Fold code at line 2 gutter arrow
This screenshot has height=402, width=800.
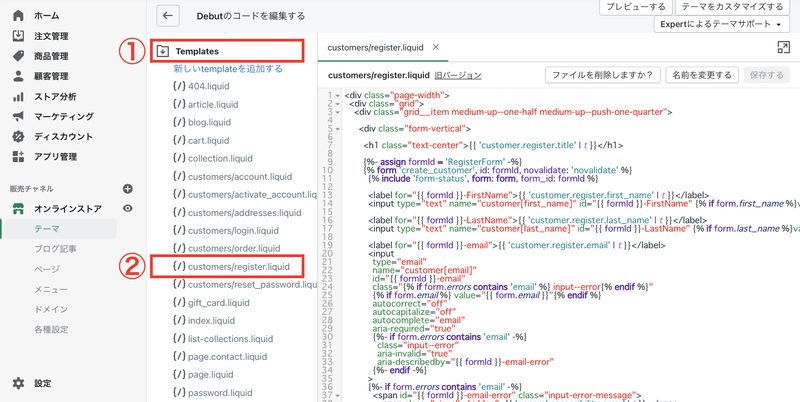337,104
